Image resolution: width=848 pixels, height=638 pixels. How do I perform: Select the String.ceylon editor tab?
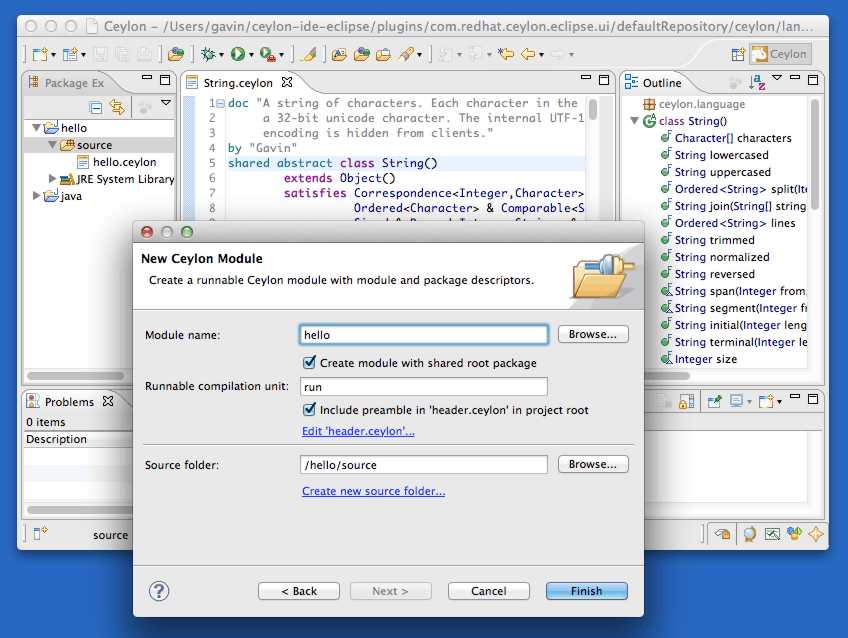click(237, 83)
